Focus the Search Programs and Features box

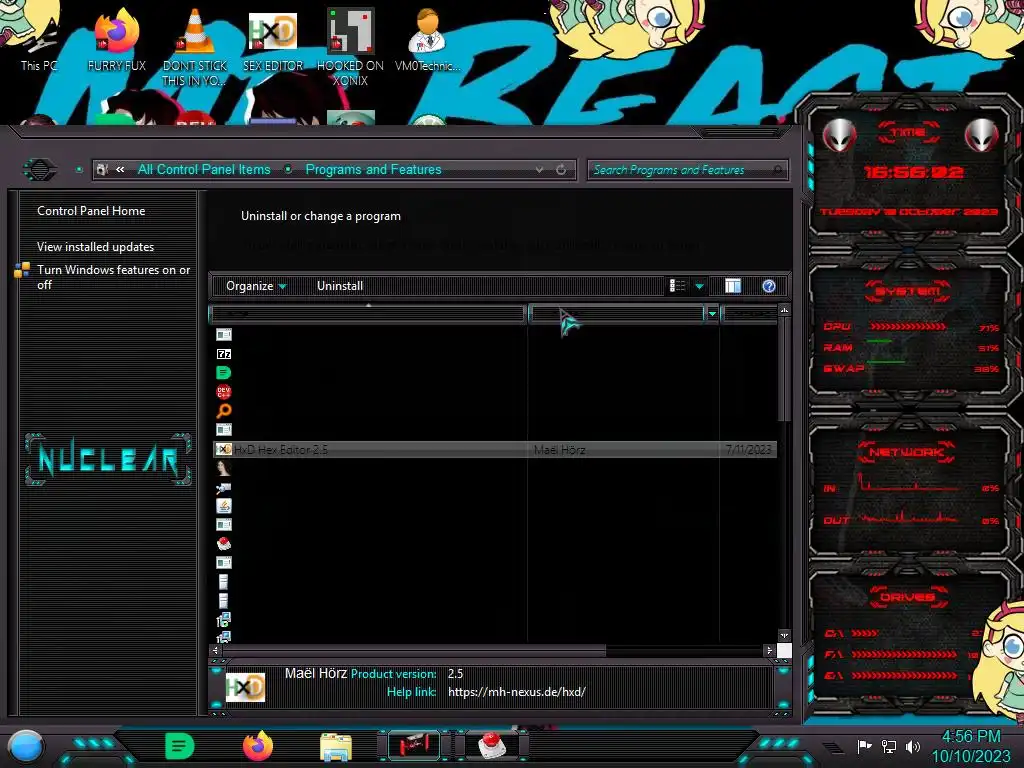click(x=687, y=170)
